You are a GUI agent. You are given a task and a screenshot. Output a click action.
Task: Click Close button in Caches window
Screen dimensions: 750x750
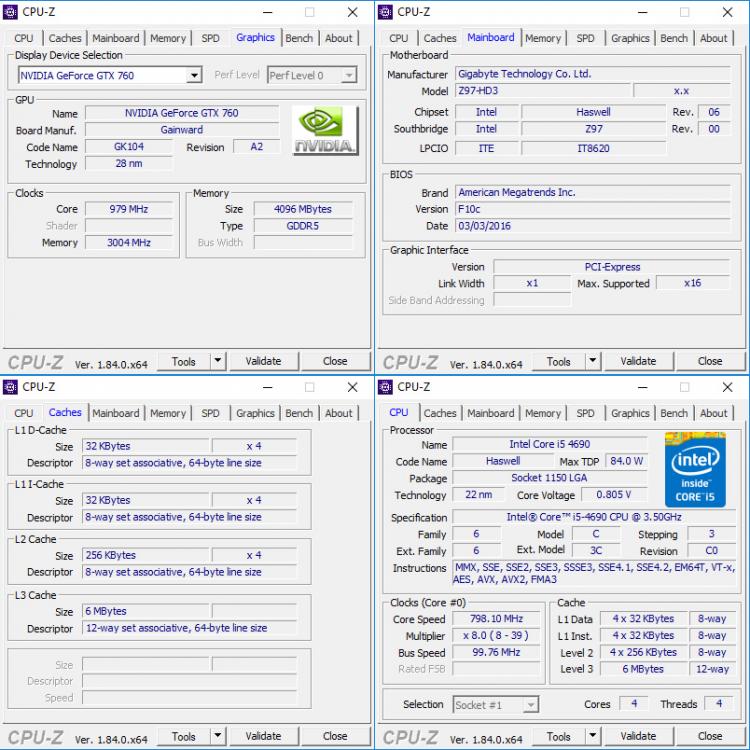click(x=335, y=736)
